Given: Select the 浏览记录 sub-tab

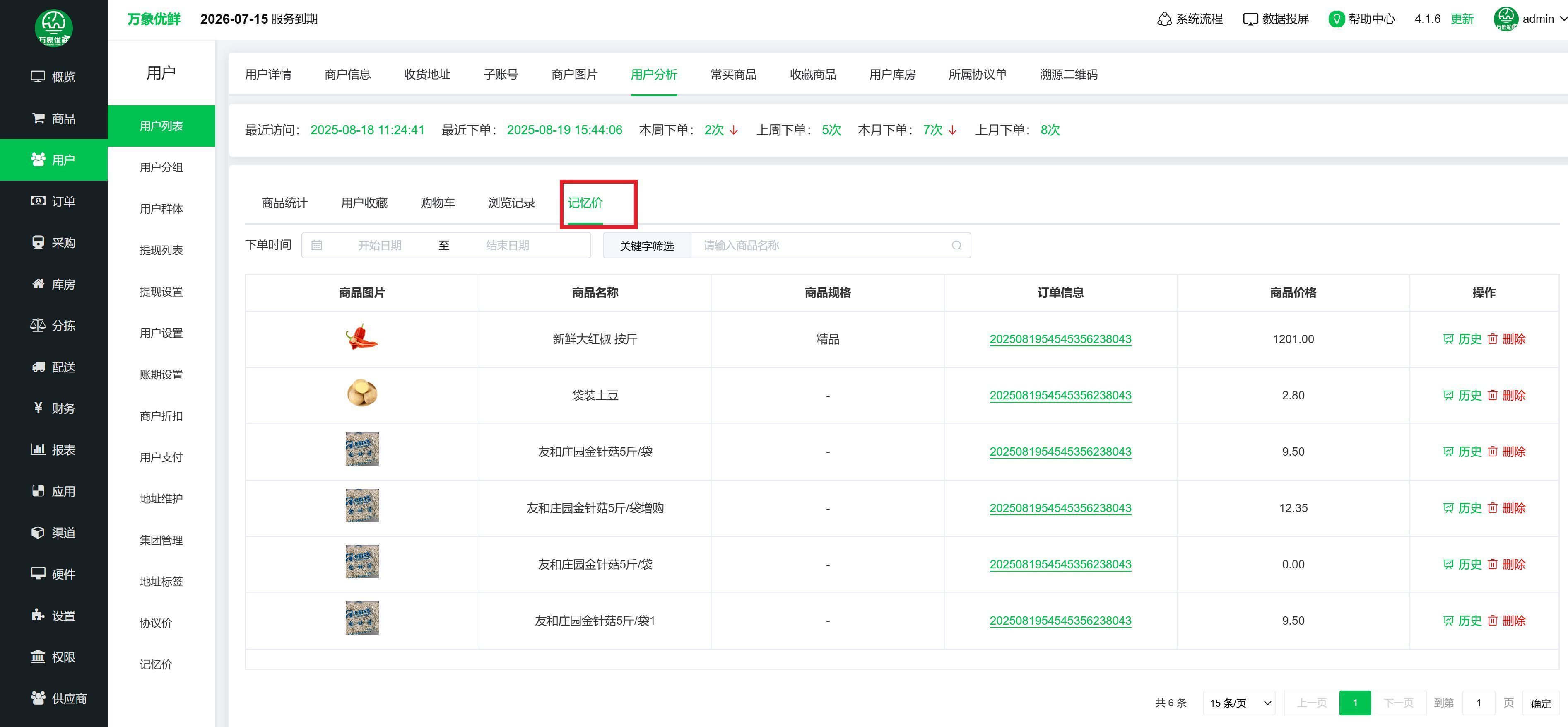Looking at the screenshot, I should point(511,203).
